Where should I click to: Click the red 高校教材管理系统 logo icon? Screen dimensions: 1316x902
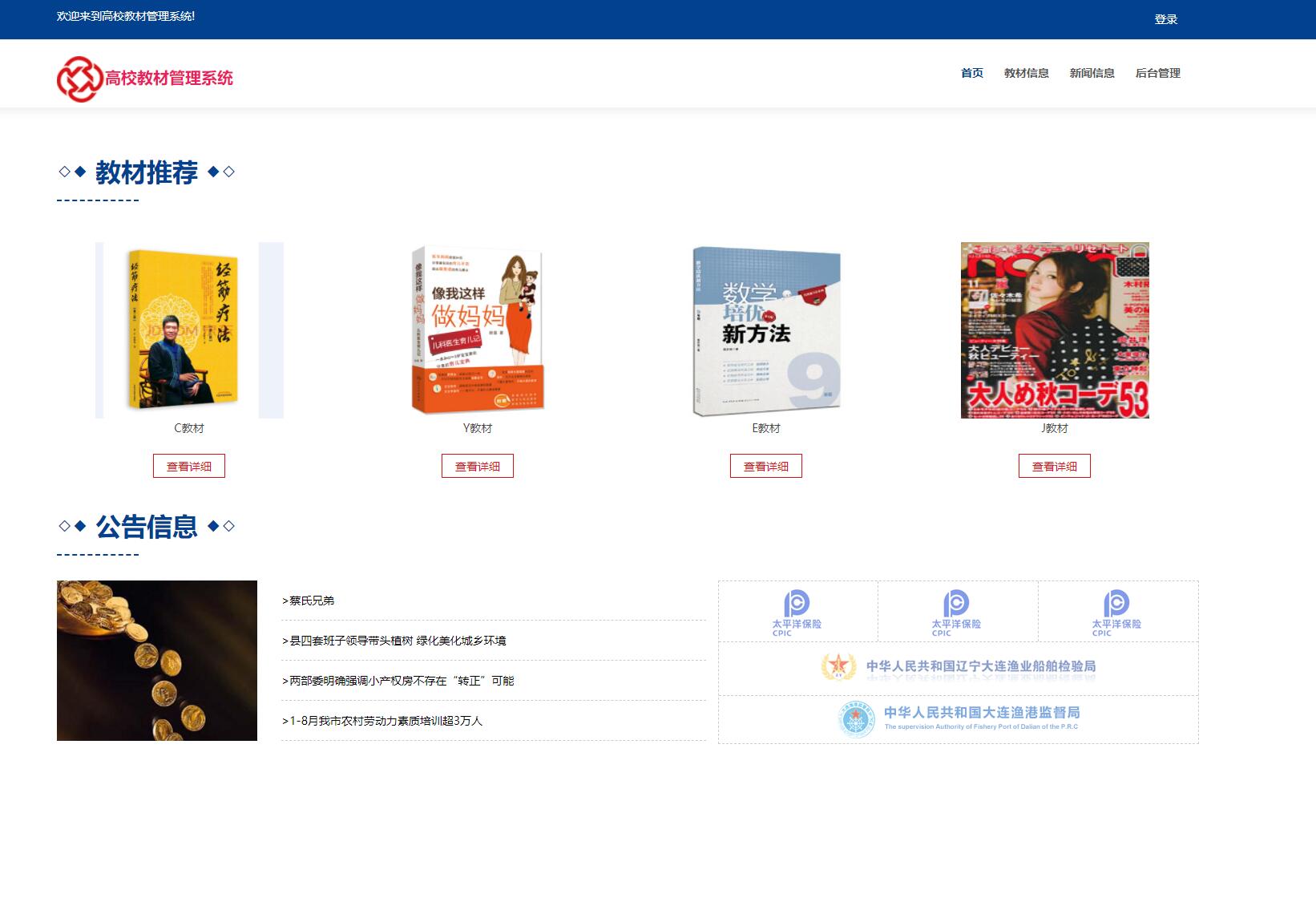78,78
